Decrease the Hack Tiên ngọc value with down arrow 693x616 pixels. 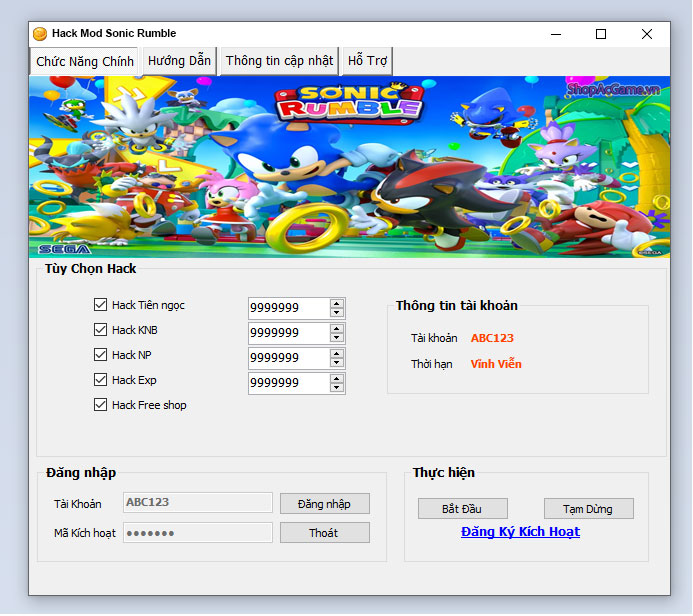coord(337,312)
